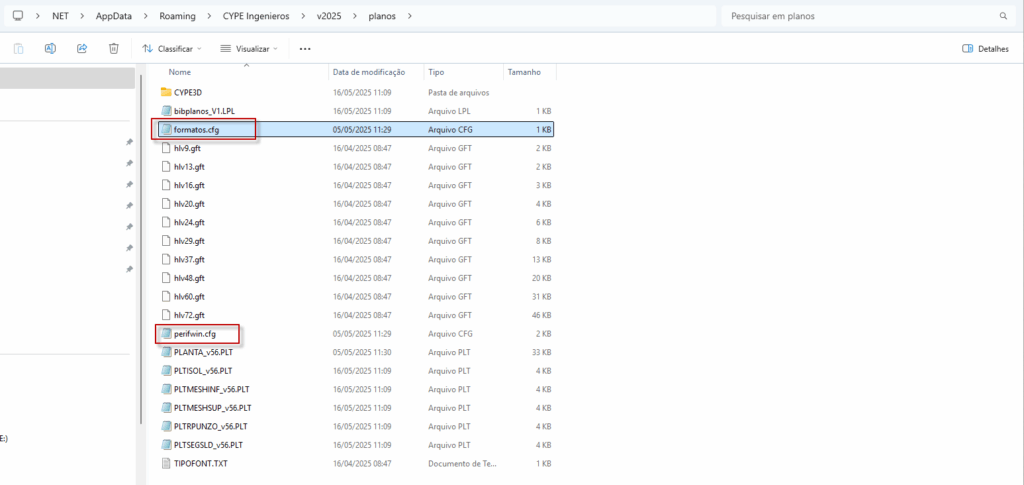
Task: Sort by the Data de modificação column
Action: [x=368, y=72]
